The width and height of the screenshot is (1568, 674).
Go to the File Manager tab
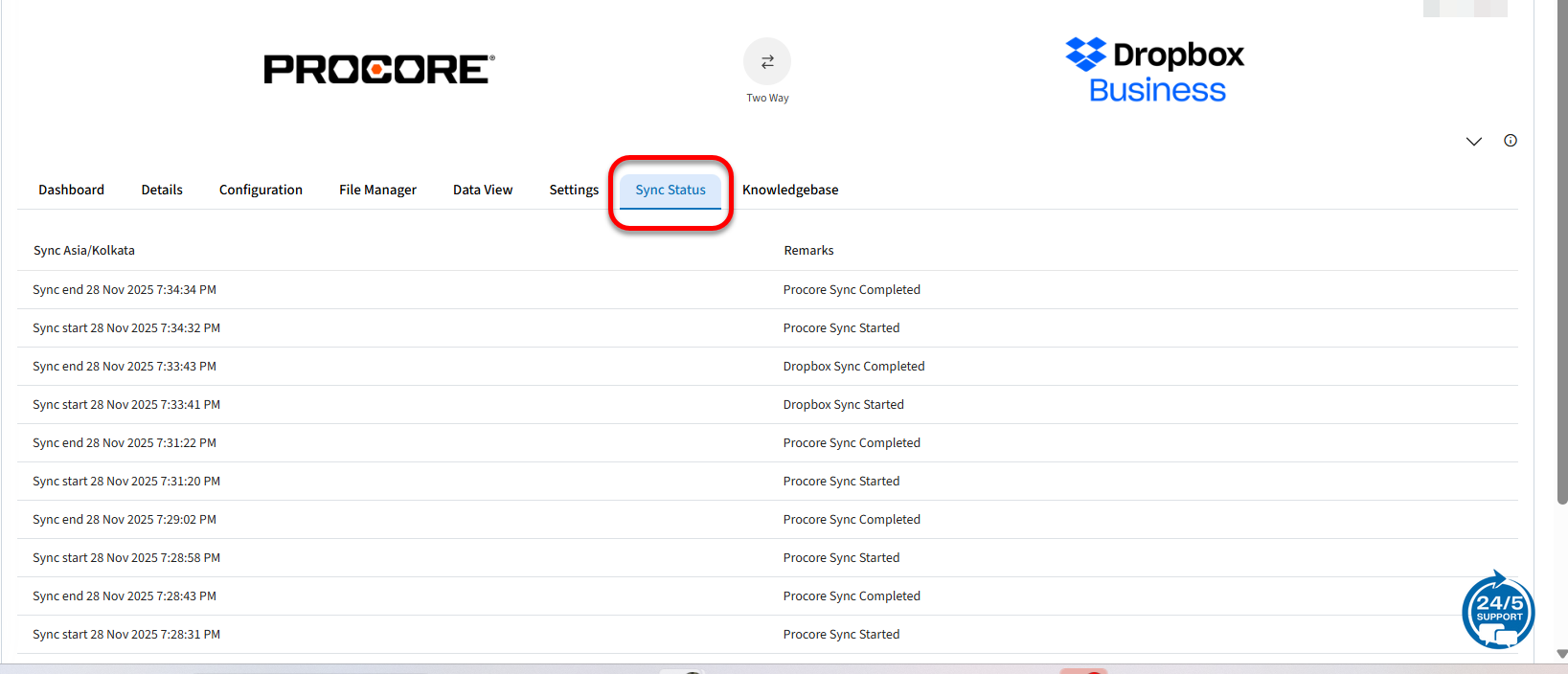tap(377, 190)
